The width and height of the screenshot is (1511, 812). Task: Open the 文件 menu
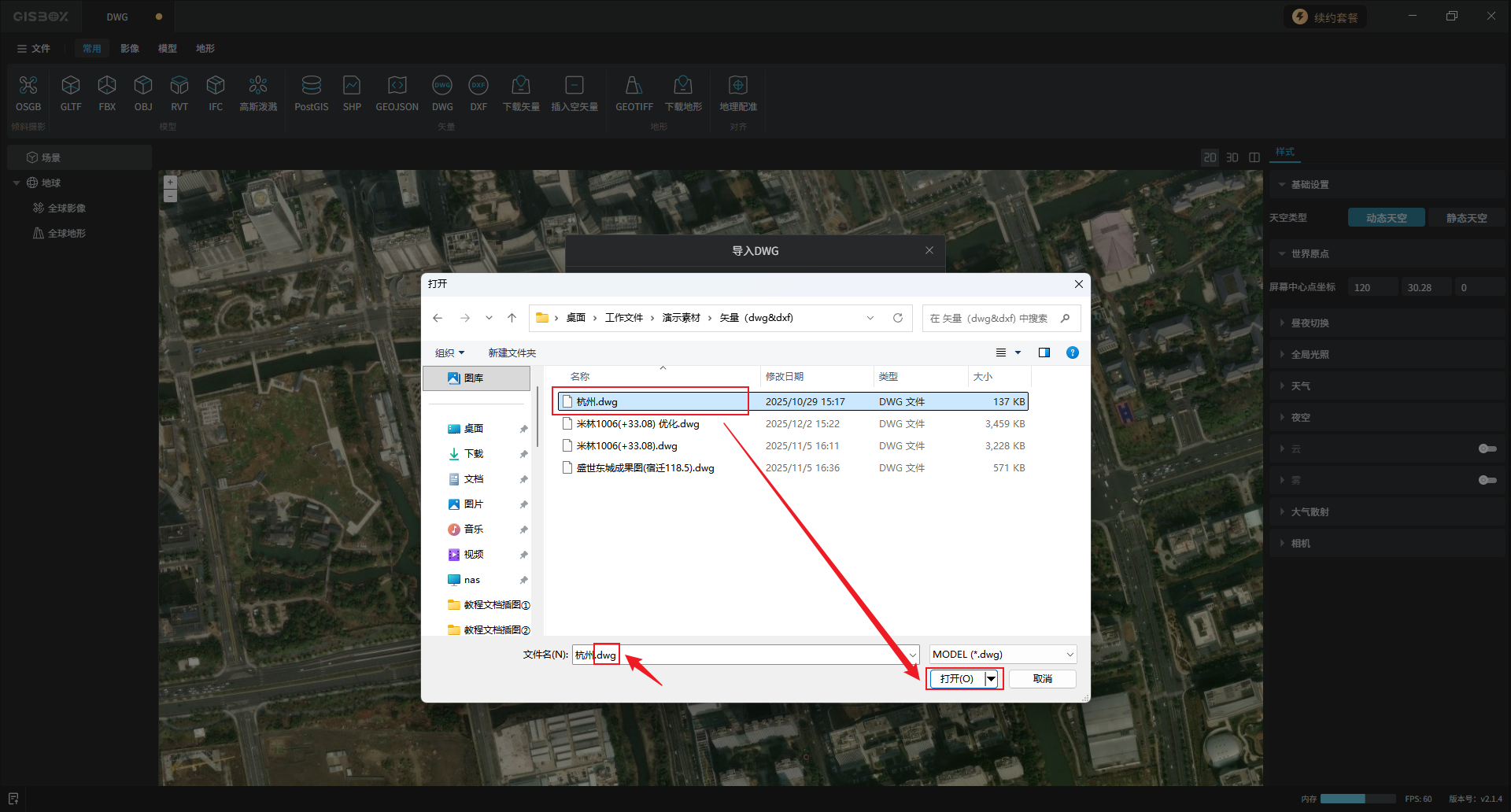click(x=34, y=49)
